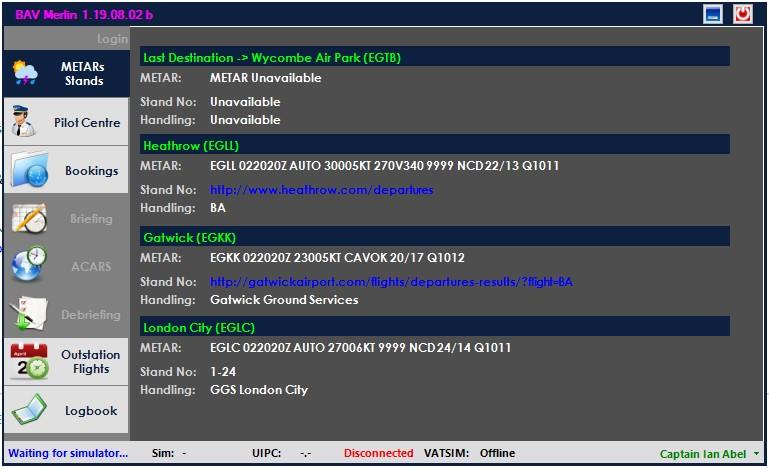Screen dimensions: 769x469
Task: Expand the Captain Ian Abel dropdown arrow
Action: click(756, 454)
